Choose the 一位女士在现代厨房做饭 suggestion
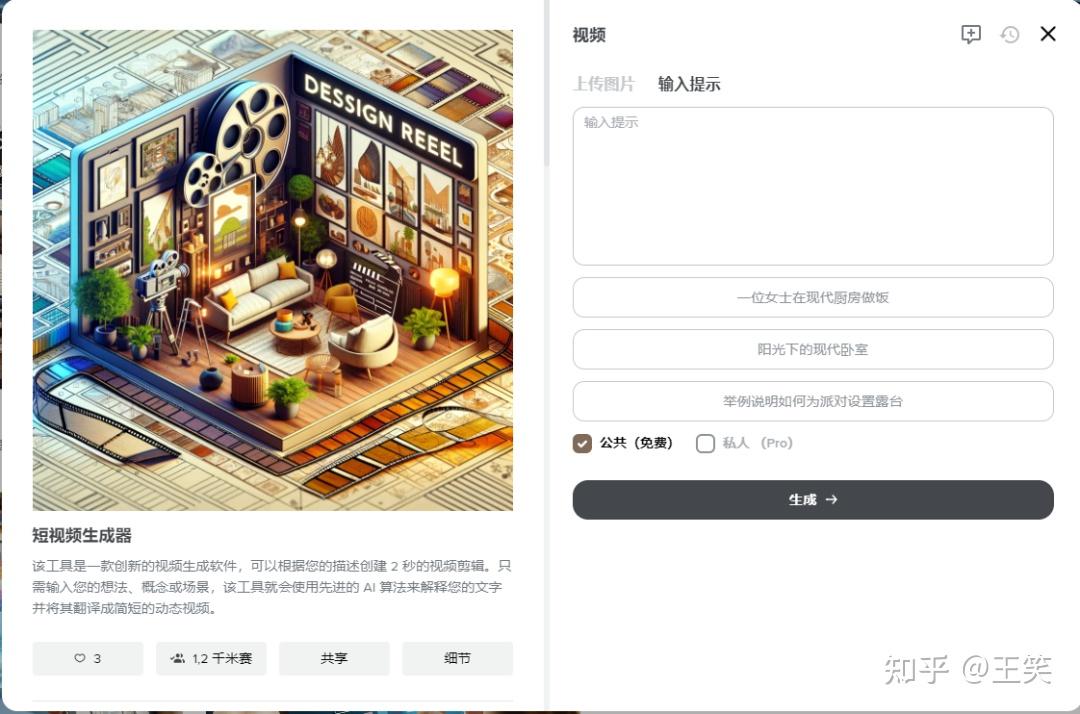This screenshot has width=1080, height=714. click(813, 297)
